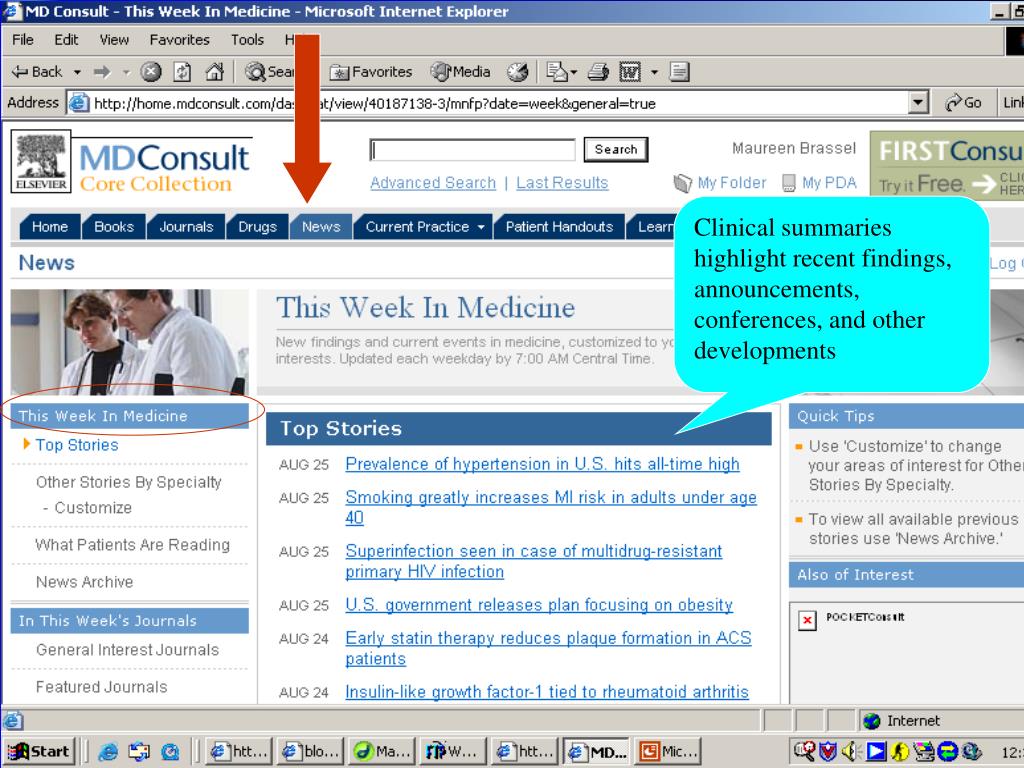Switch to the Books tab

tap(114, 227)
